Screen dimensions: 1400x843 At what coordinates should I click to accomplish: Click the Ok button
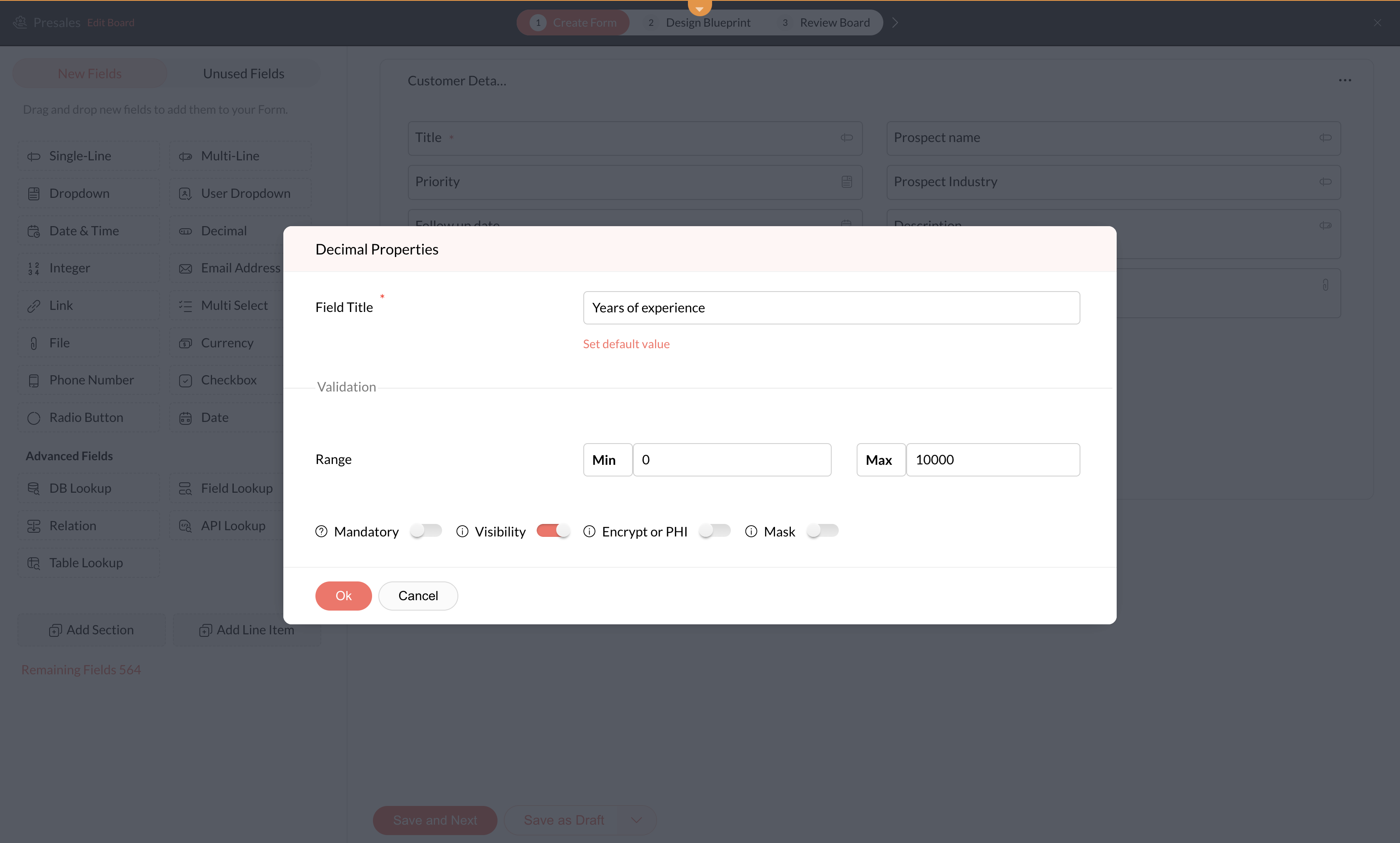[343, 595]
